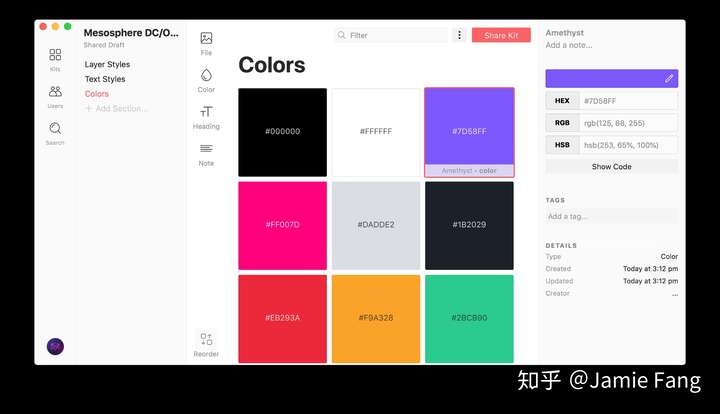The height and width of the screenshot is (414, 720).
Task: Add a Color item with the droplet icon
Action: point(206,75)
